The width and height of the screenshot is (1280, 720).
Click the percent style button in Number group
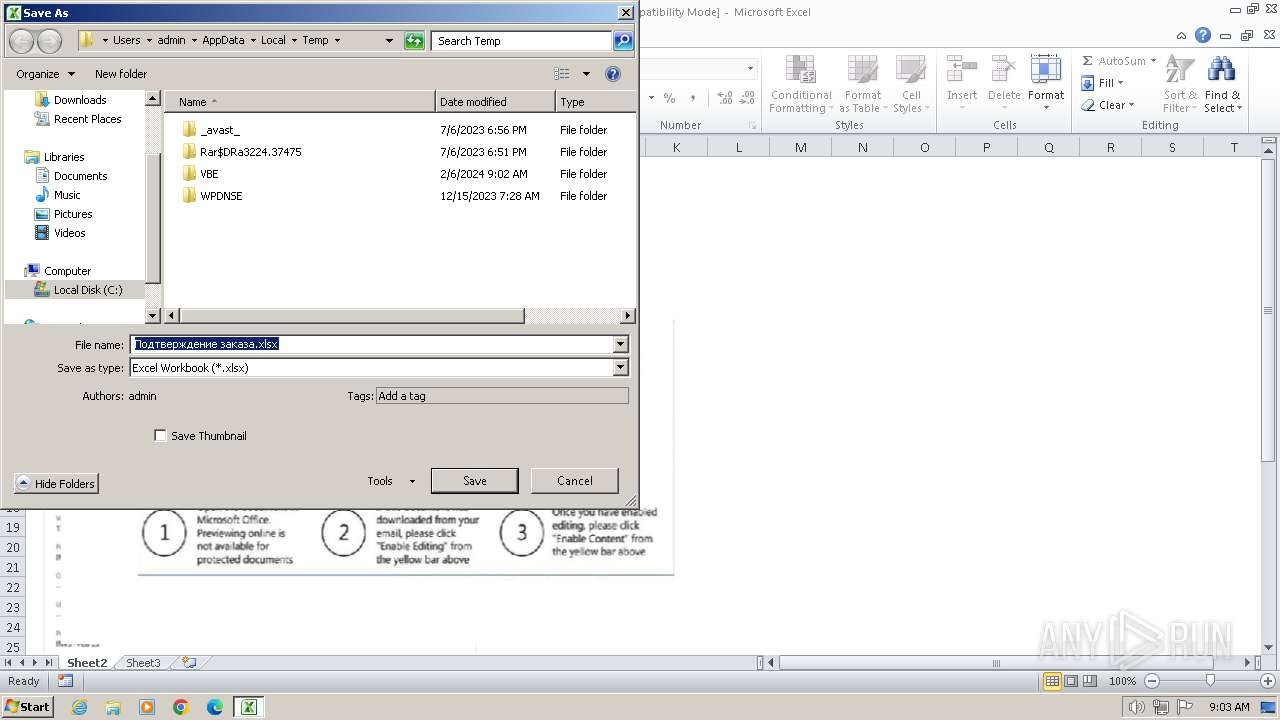coord(669,98)
